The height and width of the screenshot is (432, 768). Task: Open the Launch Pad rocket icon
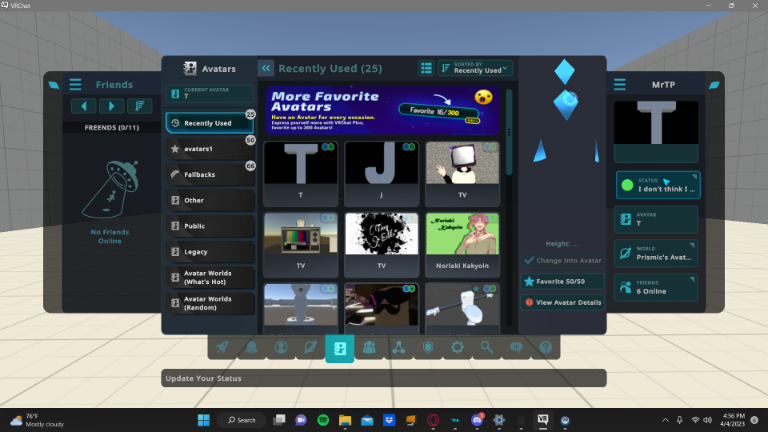(x=222, y=347)
